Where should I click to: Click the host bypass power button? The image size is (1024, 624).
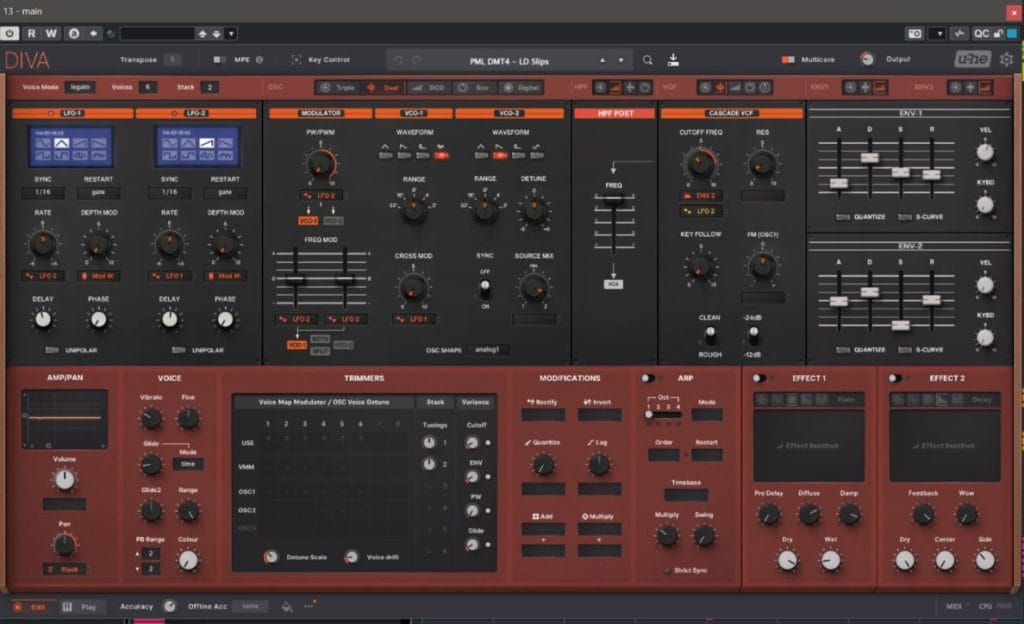click(10, 33)
